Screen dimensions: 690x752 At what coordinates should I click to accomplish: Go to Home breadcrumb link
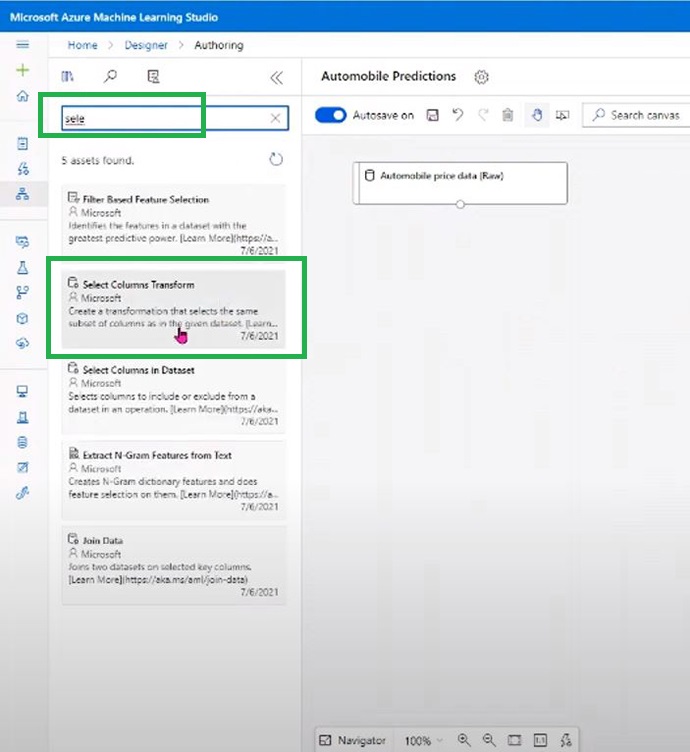click(x=82, y=45)
